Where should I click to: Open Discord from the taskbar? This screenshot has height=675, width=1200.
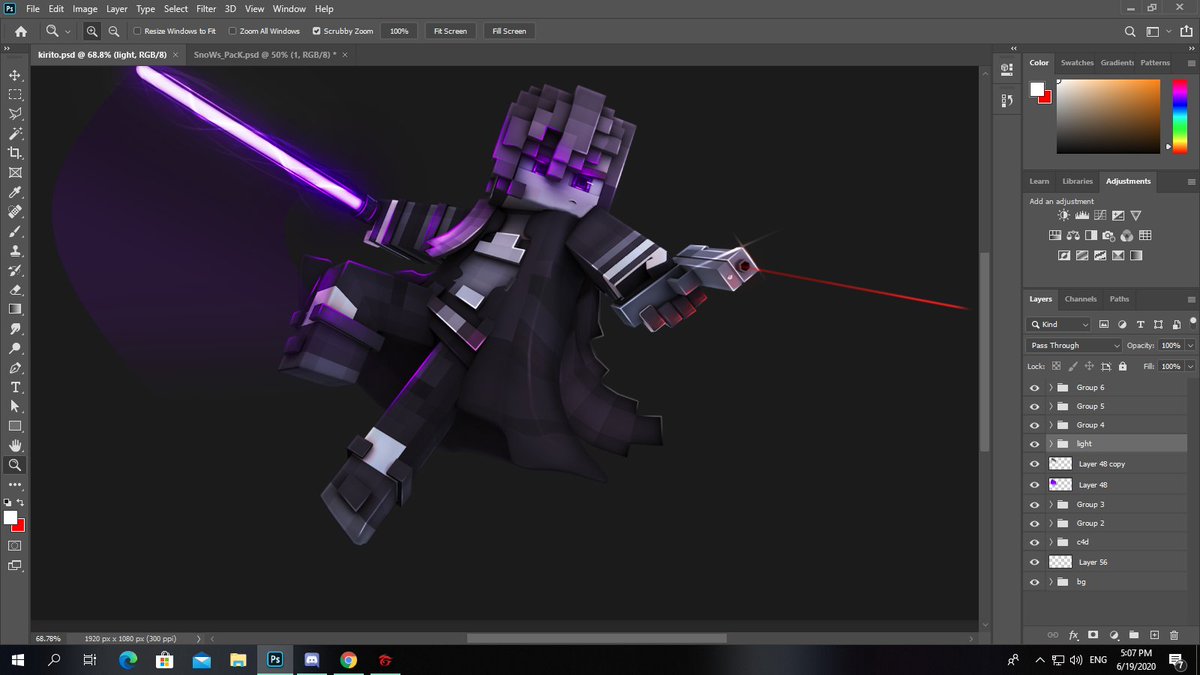click(x=311, y=660)
